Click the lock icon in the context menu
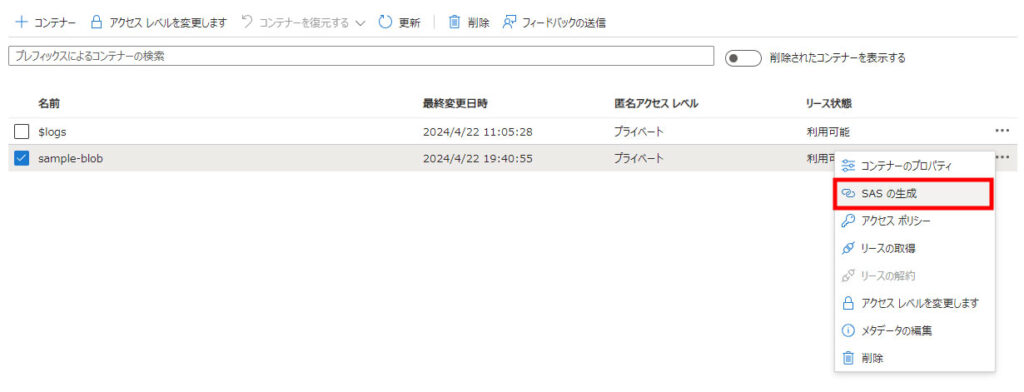Image resolution: width=1024 pixels, height=392 pixels. pos(848,303)
